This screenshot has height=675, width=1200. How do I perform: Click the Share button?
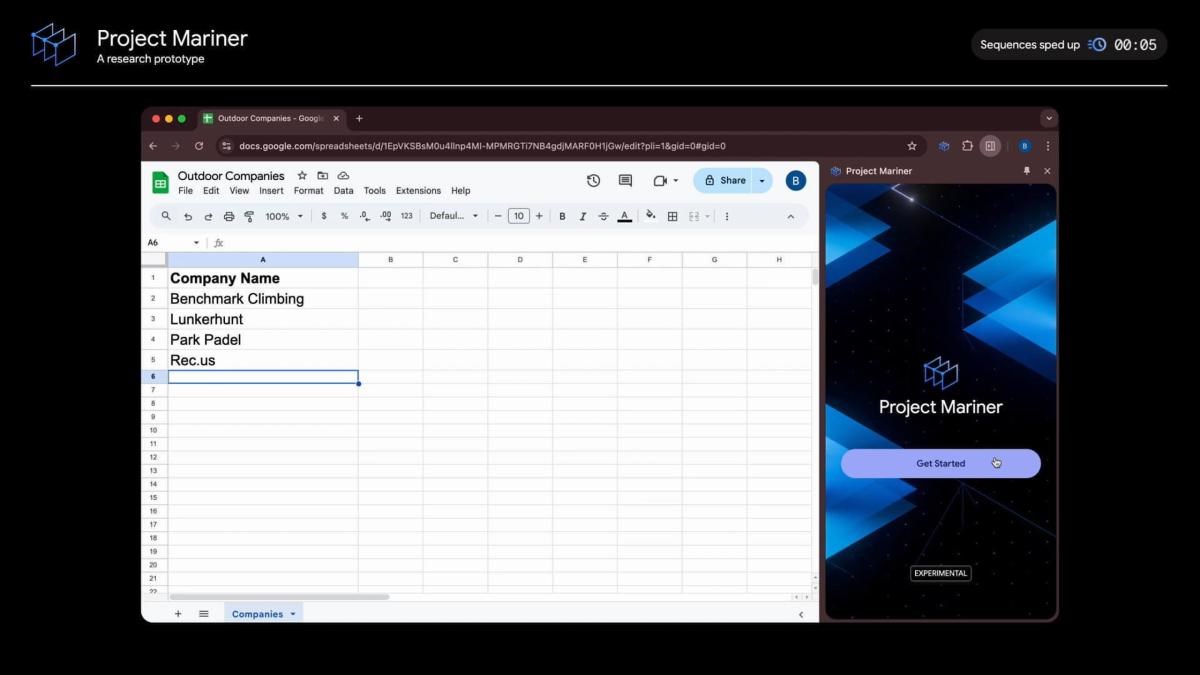(x=724, y=181)
